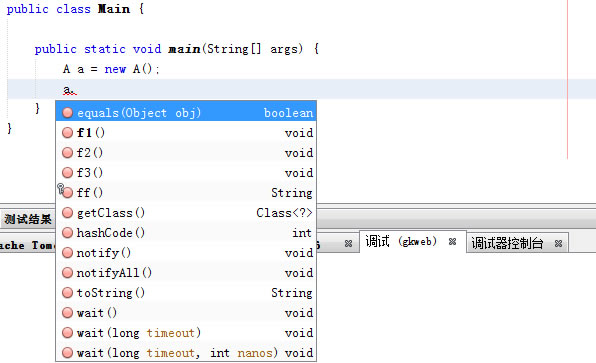Image resolution: width=596 pixels, height=363 pixels.
Task: Click method icon beside equals entry
Action: (x=67, y=113)
